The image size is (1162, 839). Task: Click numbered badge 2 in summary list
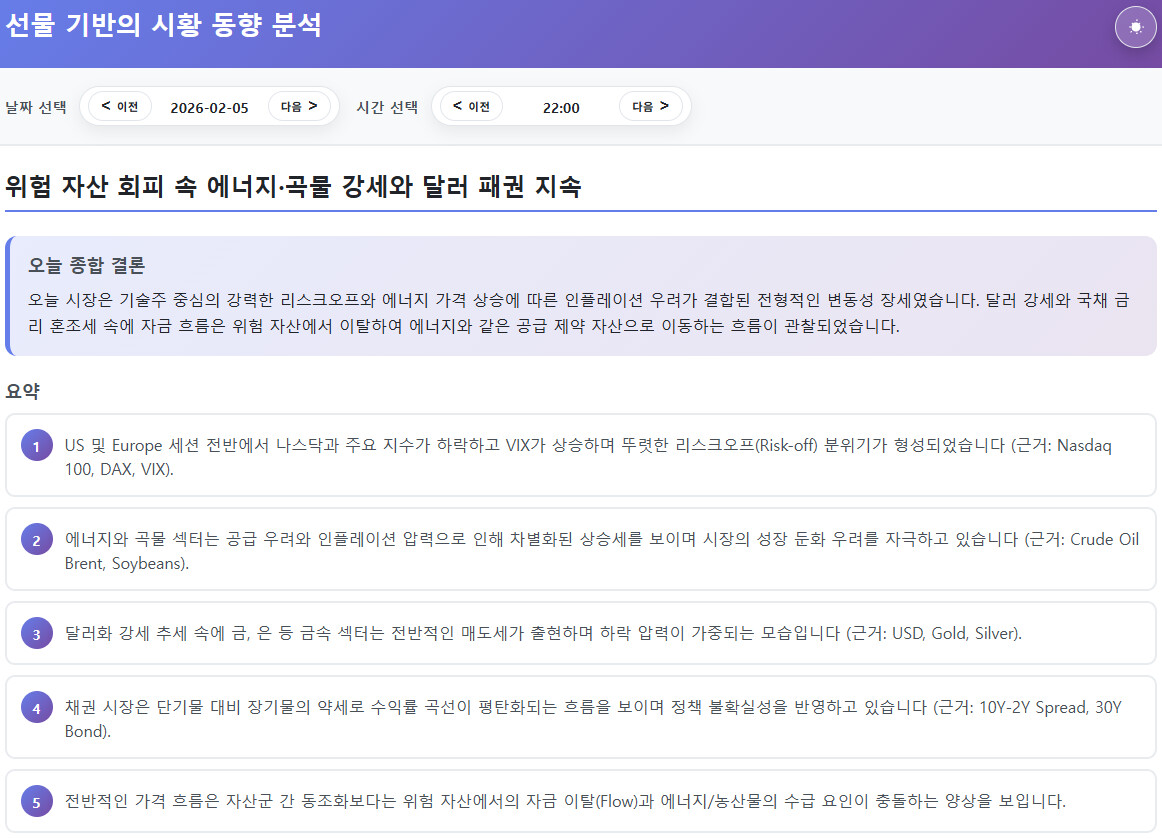[x=36, y=540]
